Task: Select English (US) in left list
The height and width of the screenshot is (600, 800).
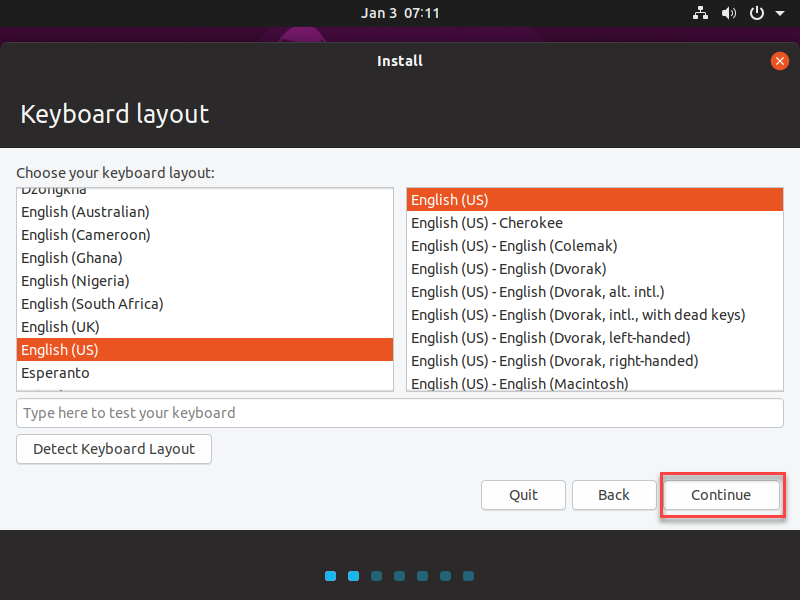Action: [205, 349]
